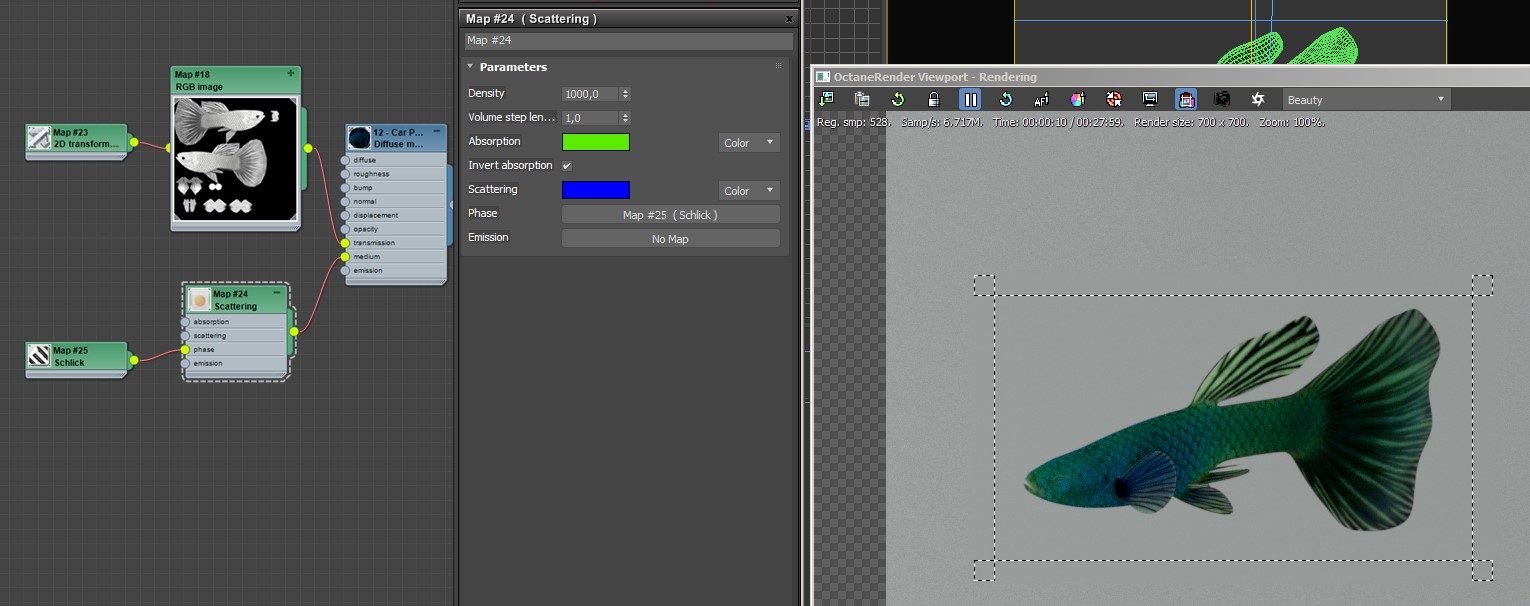Viewport: 1530px width, 606px height.
Task: Click the material node emission input socket
Action: pyautogui.click(x=345, y=270)
